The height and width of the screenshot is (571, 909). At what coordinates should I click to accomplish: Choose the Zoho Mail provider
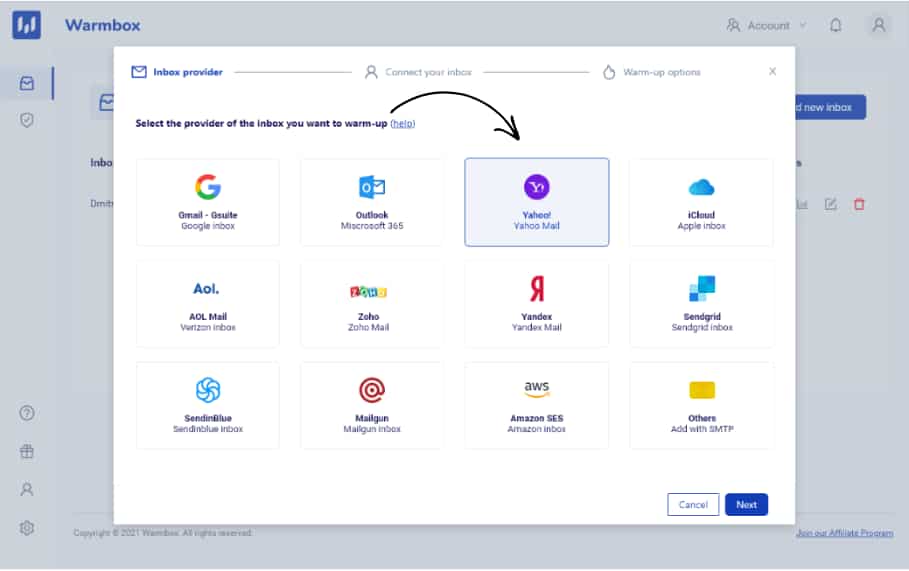click(372, 304)
